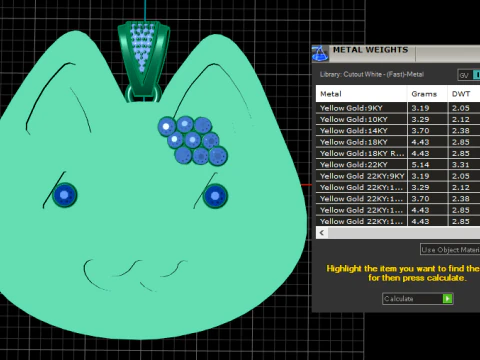Screen dimensions: 480x360
Task: Toggle the GV switch in Metal Weights
Action: coord(469,75)
